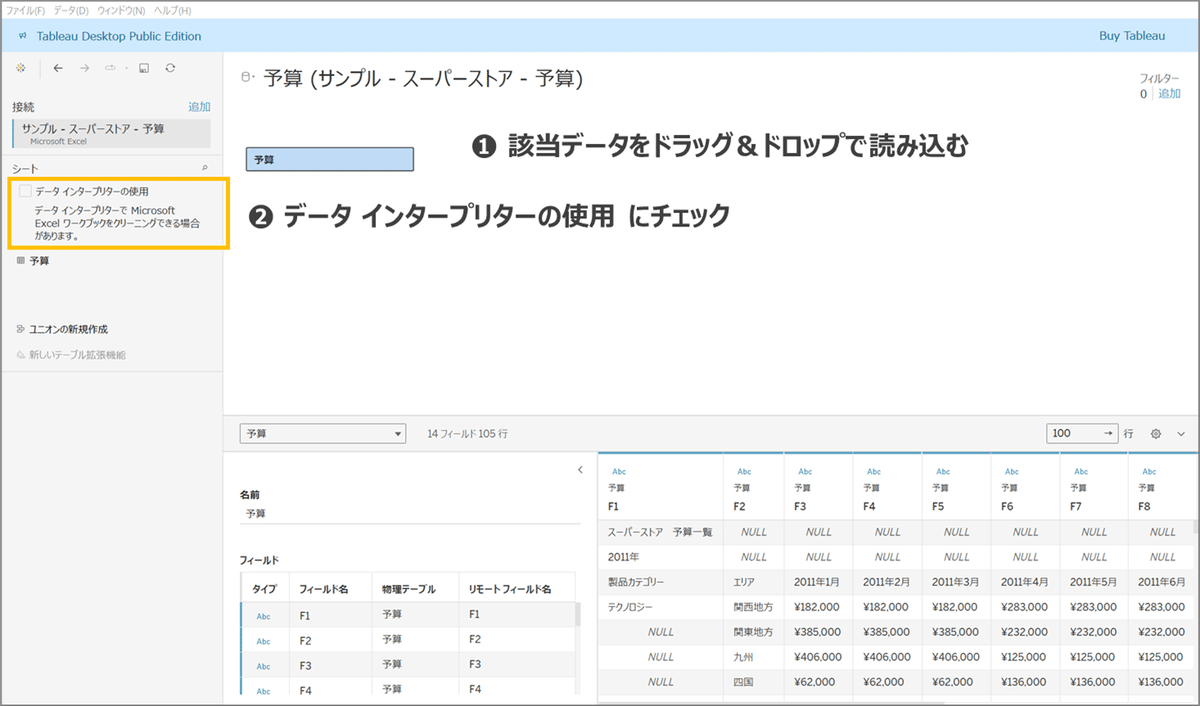Click the fields list vertical scrollbar
The width and height of the screenshot is (1200, 706).
click(578, 615)
